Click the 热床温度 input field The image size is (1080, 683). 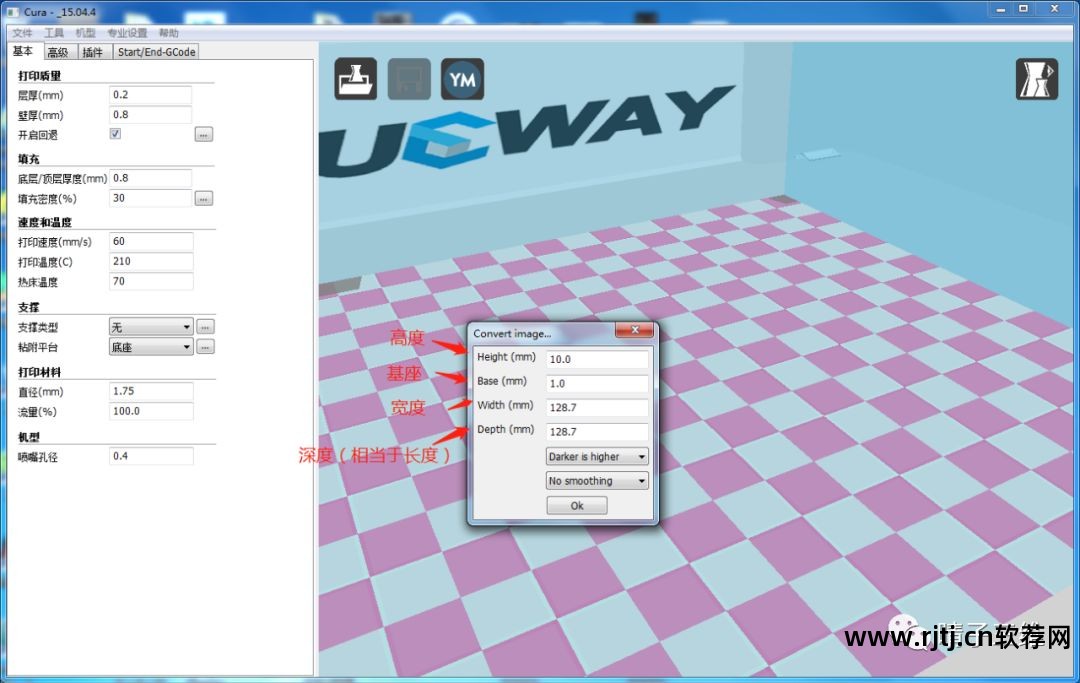pos(151,282)
